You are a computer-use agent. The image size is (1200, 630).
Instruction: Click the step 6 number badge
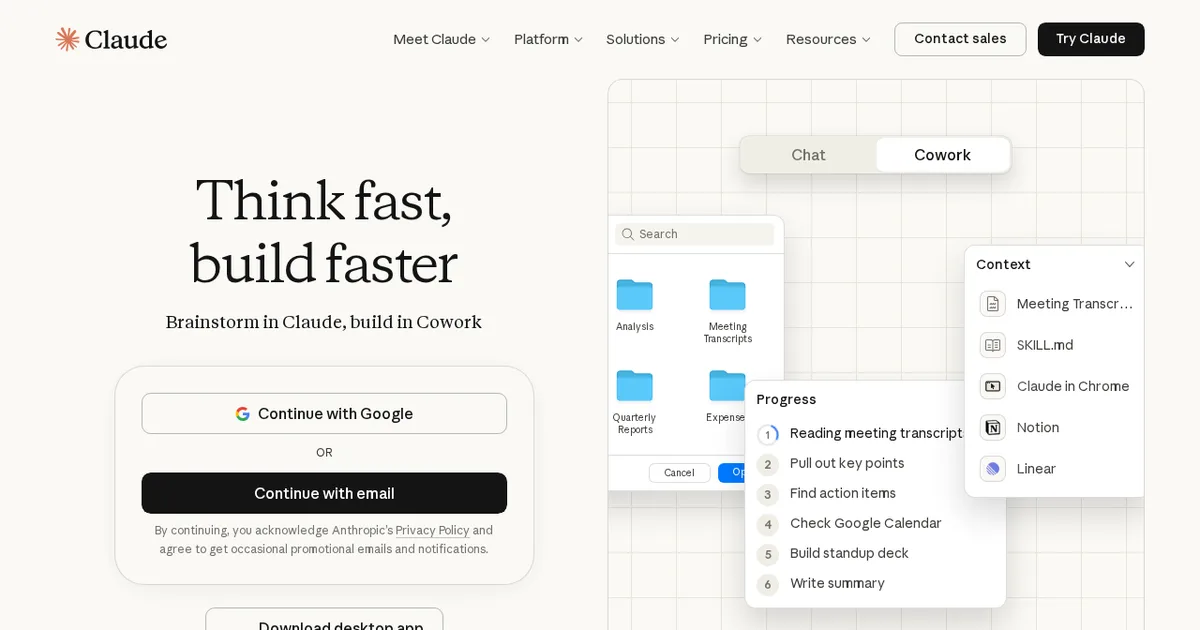pyautogui.click(x=768, y=584)
